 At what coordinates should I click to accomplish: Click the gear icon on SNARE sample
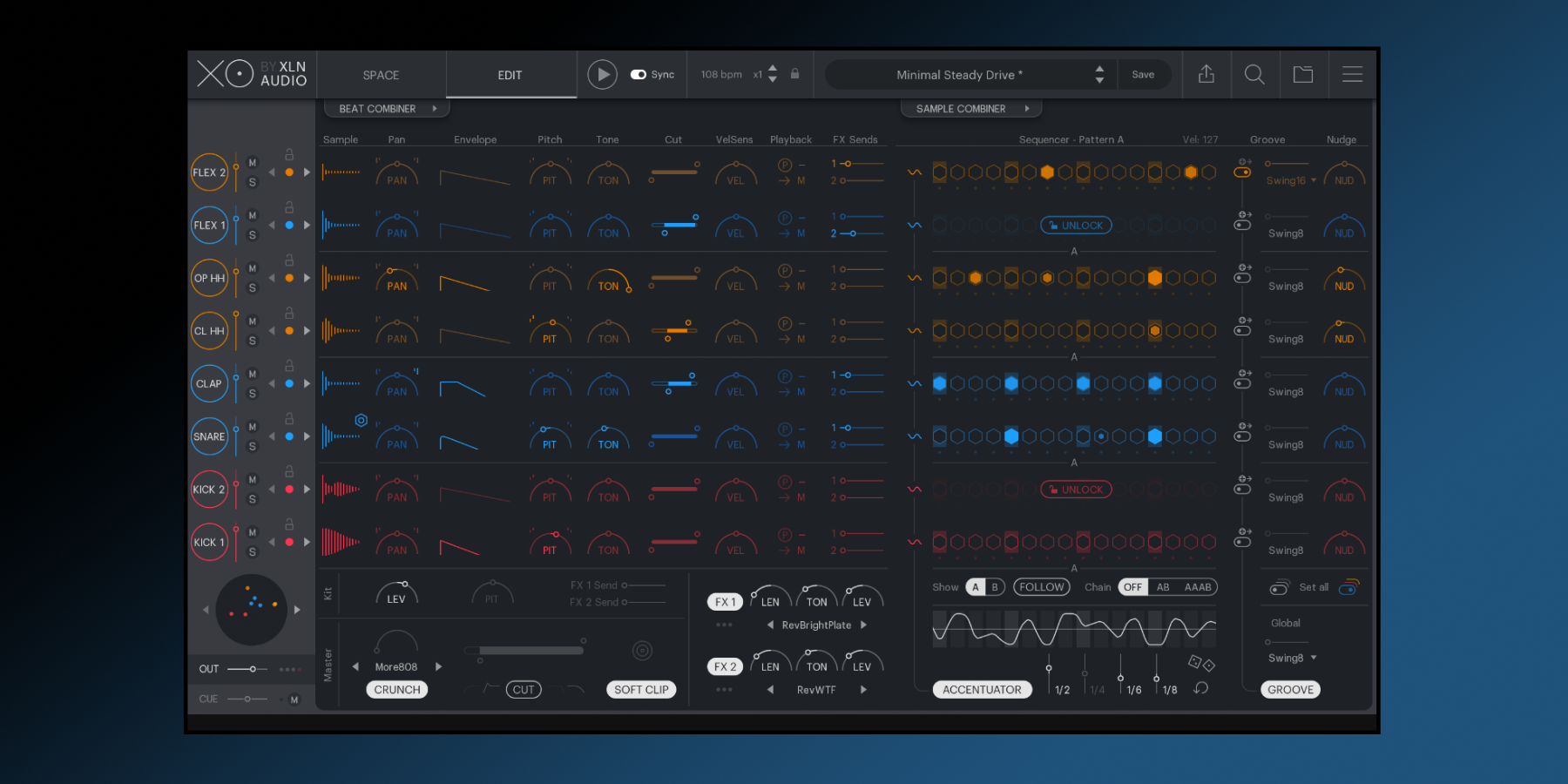coord(361,421)
